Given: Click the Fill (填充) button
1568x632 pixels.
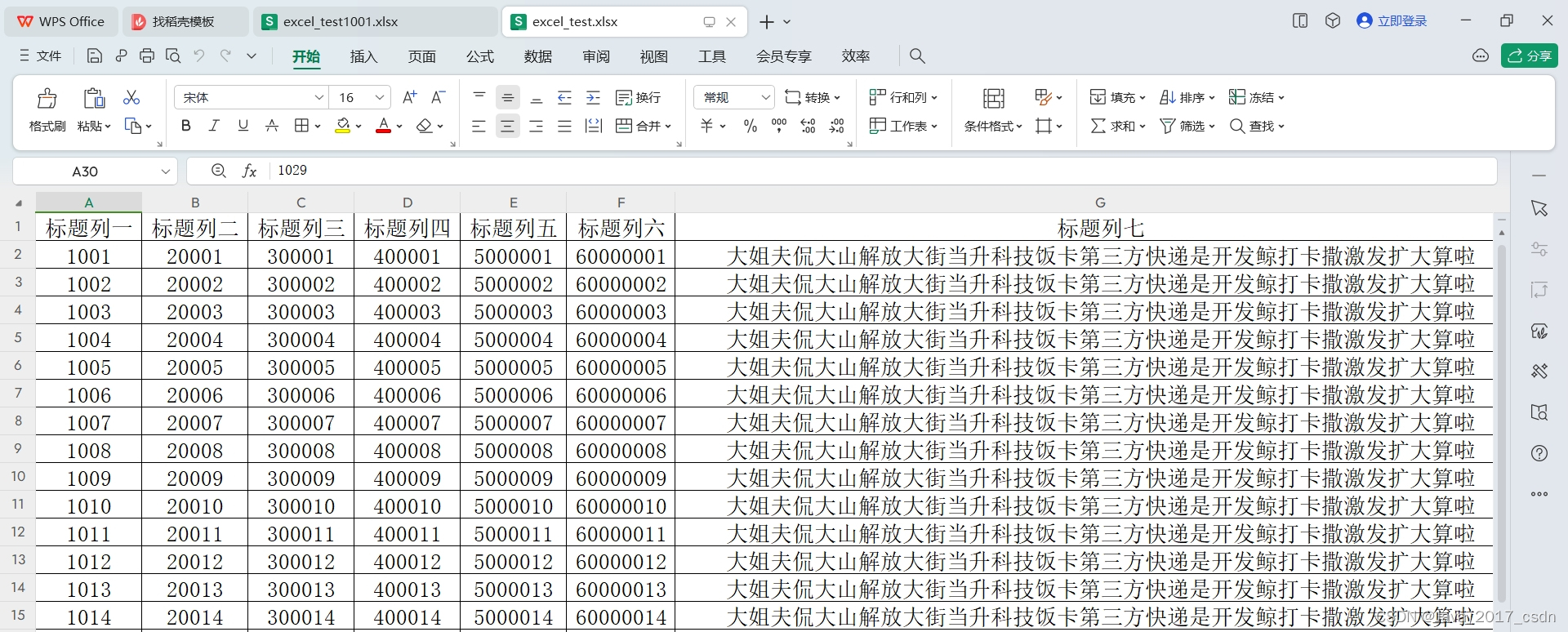Looking at the screenshot, I should 1118,97.
